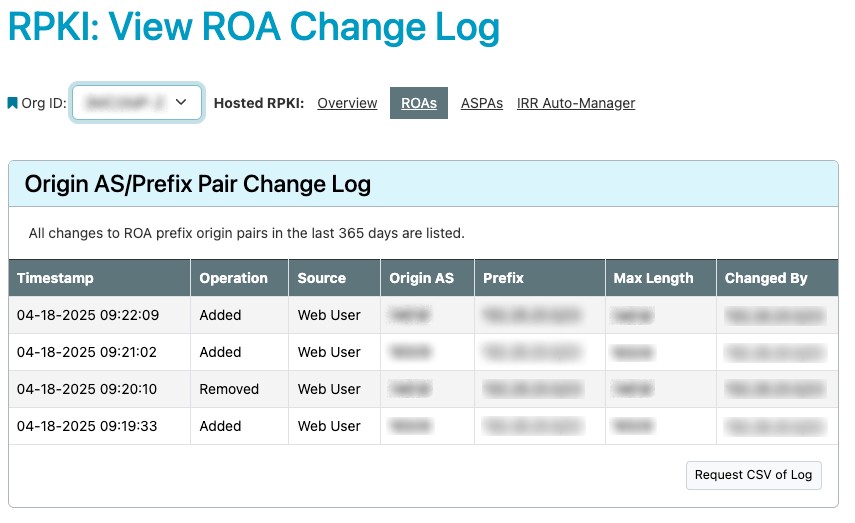Click the RPKI: View ROA Change Log title
Viewport: 855px width, 523px height.
pos(254,28)
